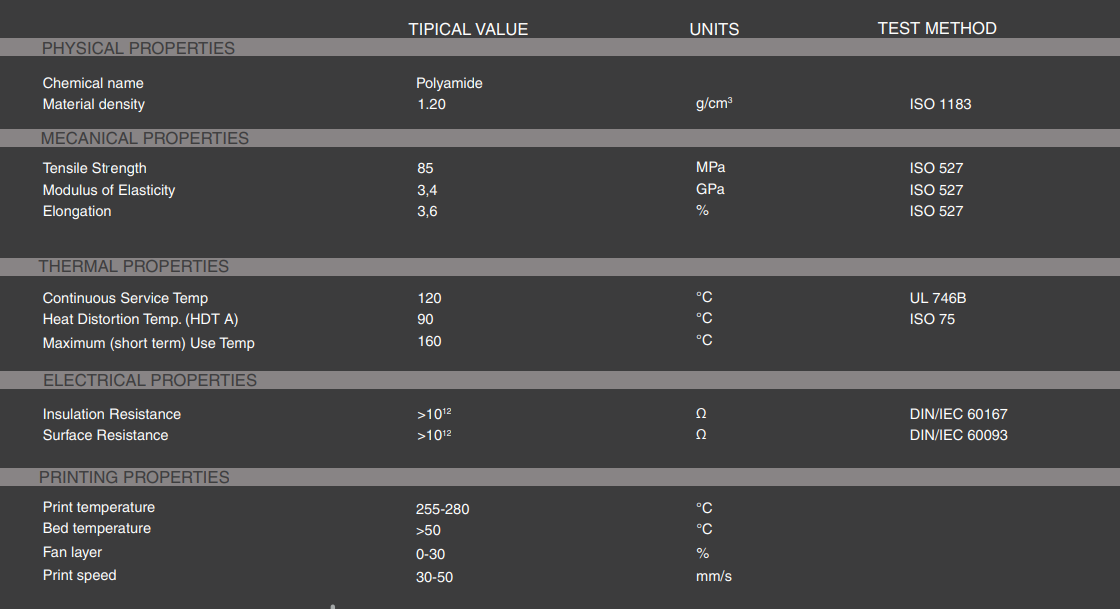Click the material density value 1.20
Viewport: 1120px width, 609px height.
pos(431,104)
